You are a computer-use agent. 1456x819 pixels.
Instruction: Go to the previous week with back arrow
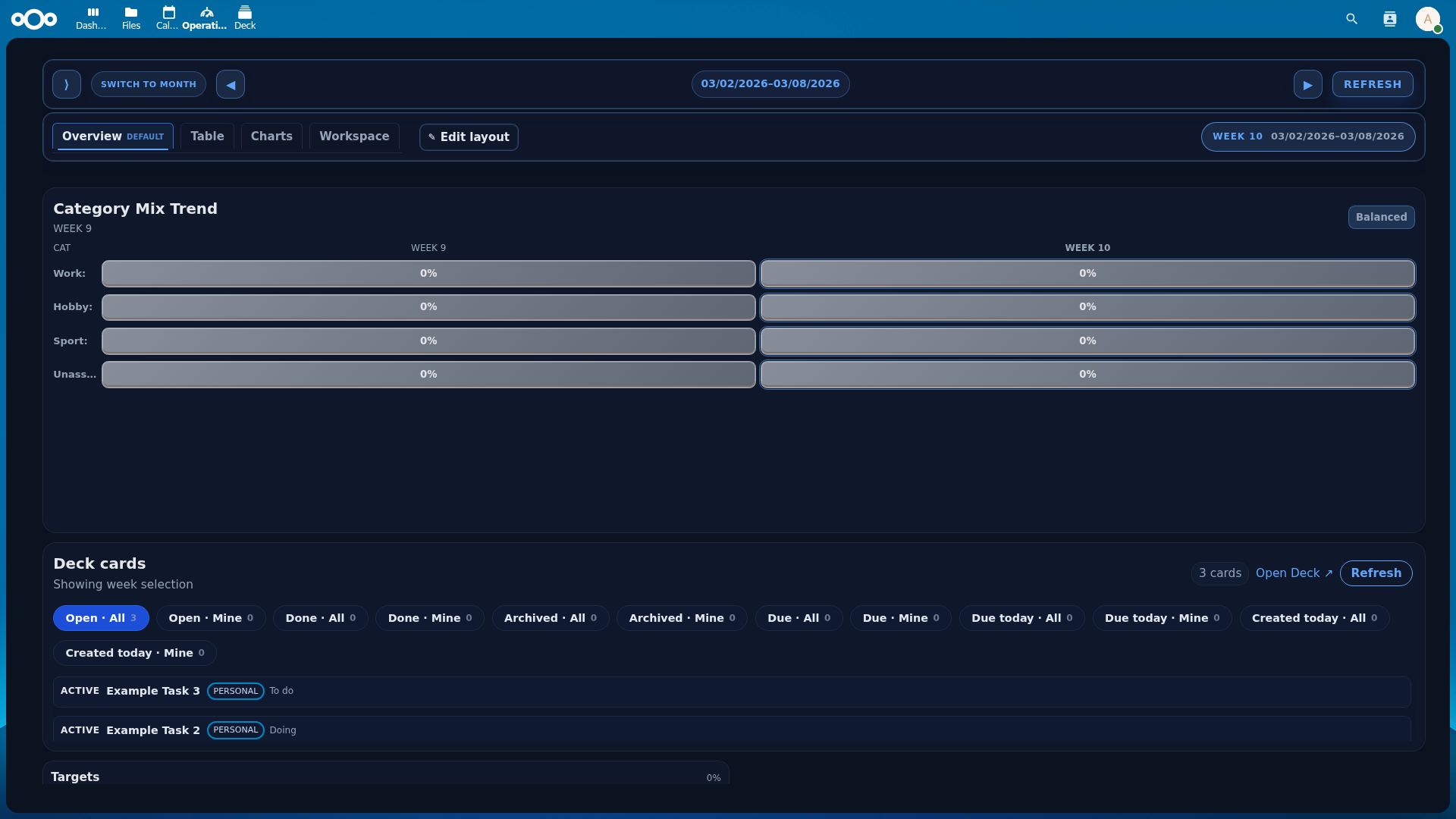(231, 83)
